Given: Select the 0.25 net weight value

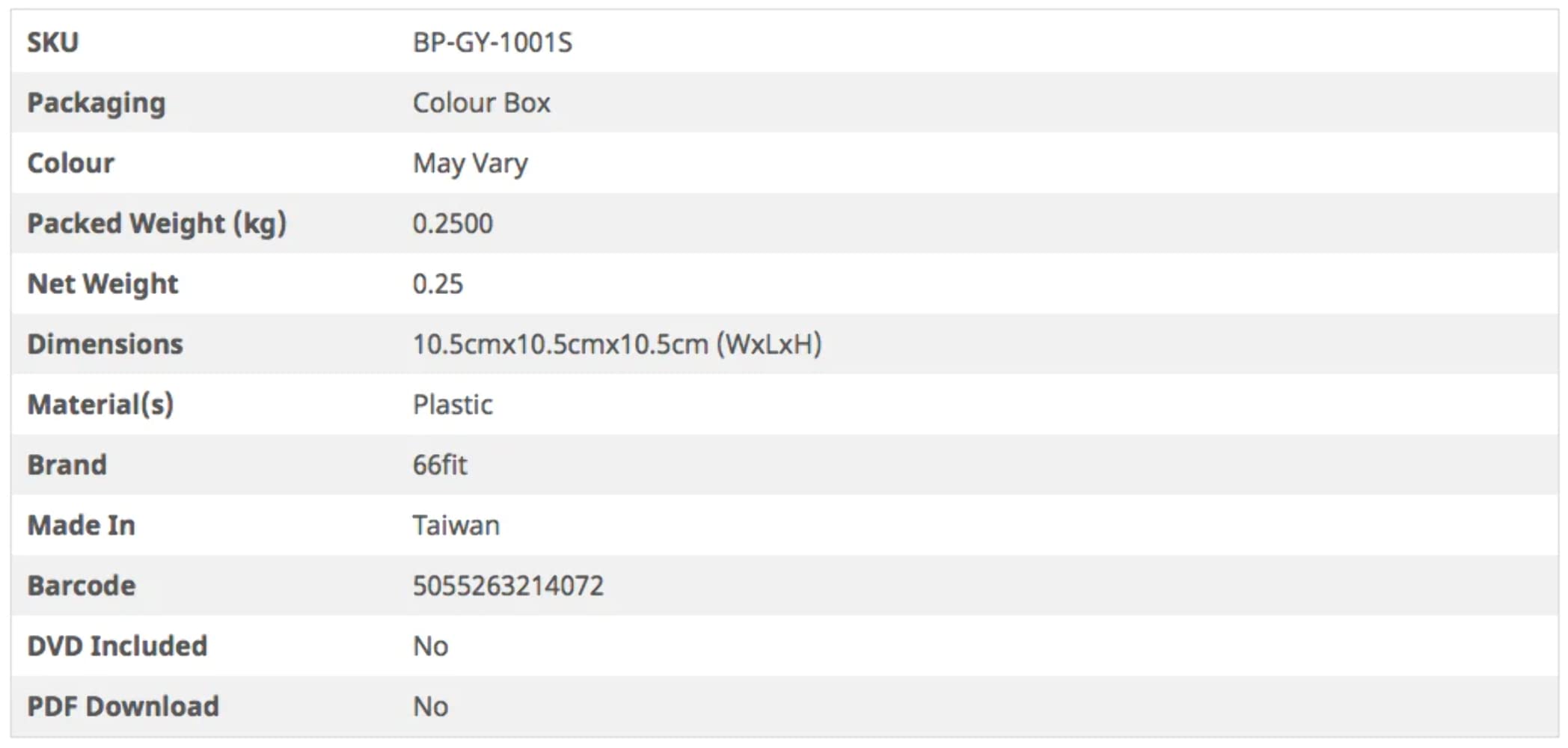Looking at the screenshot, I should pyautogui.click(x=438, y=284).
